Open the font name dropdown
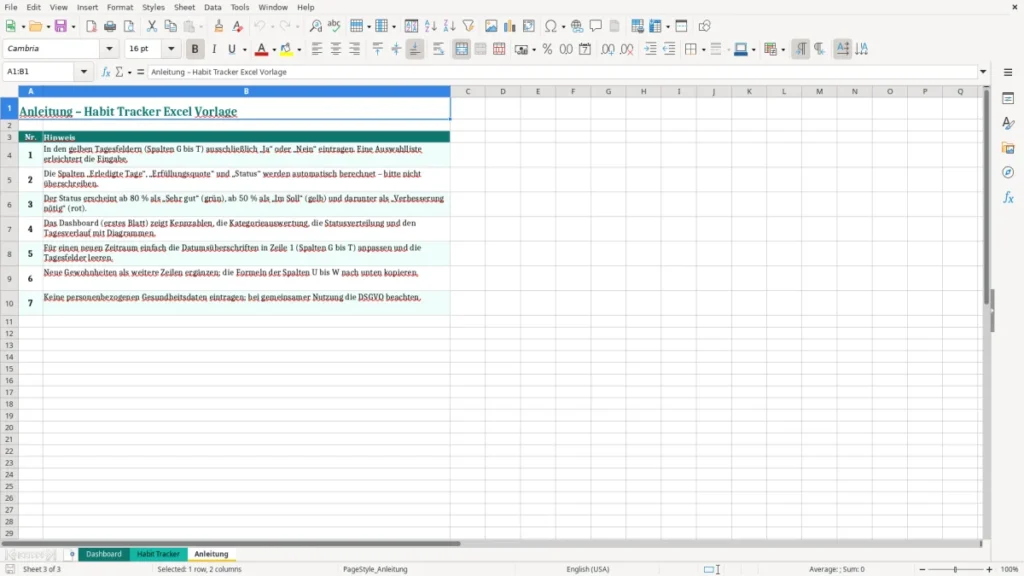The image size is (1024, 576). pyautogui.click(x=109, y=49)
